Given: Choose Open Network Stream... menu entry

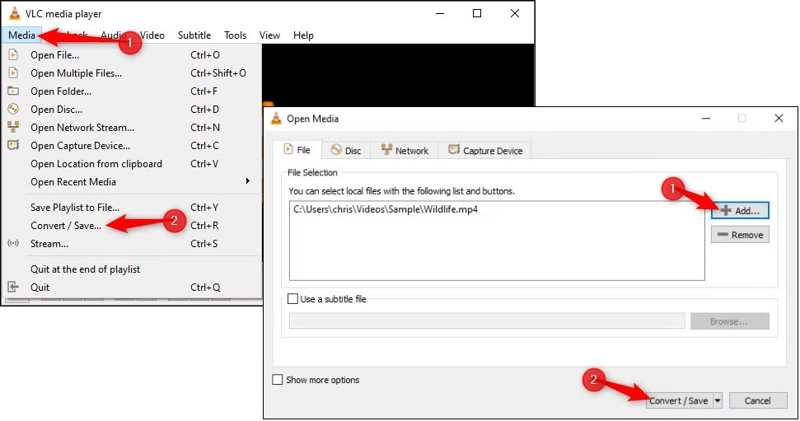Looking at the screenshot, I should click(x=132, y=128).
